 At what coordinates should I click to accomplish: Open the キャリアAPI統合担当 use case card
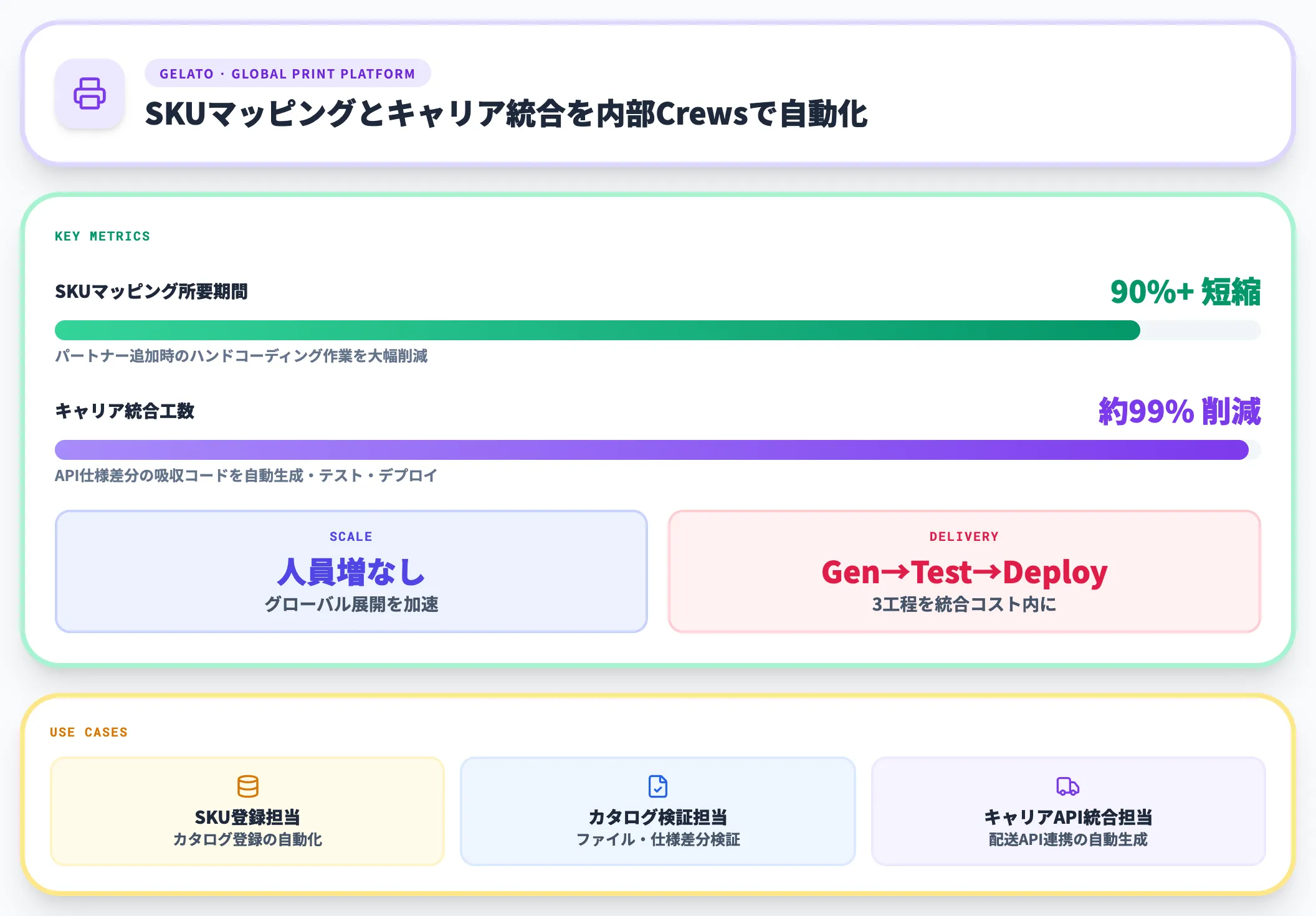point(1068,811)
